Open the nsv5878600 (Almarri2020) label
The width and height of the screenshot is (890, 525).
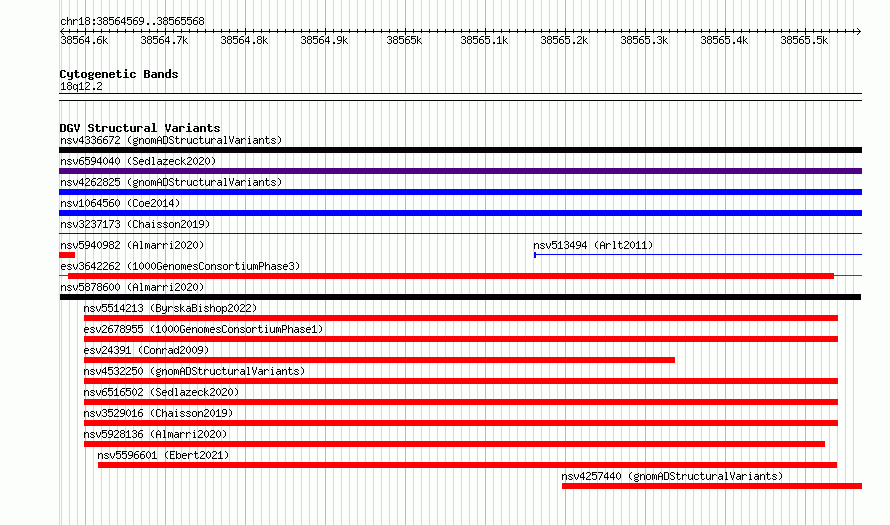tap(132, 287)
